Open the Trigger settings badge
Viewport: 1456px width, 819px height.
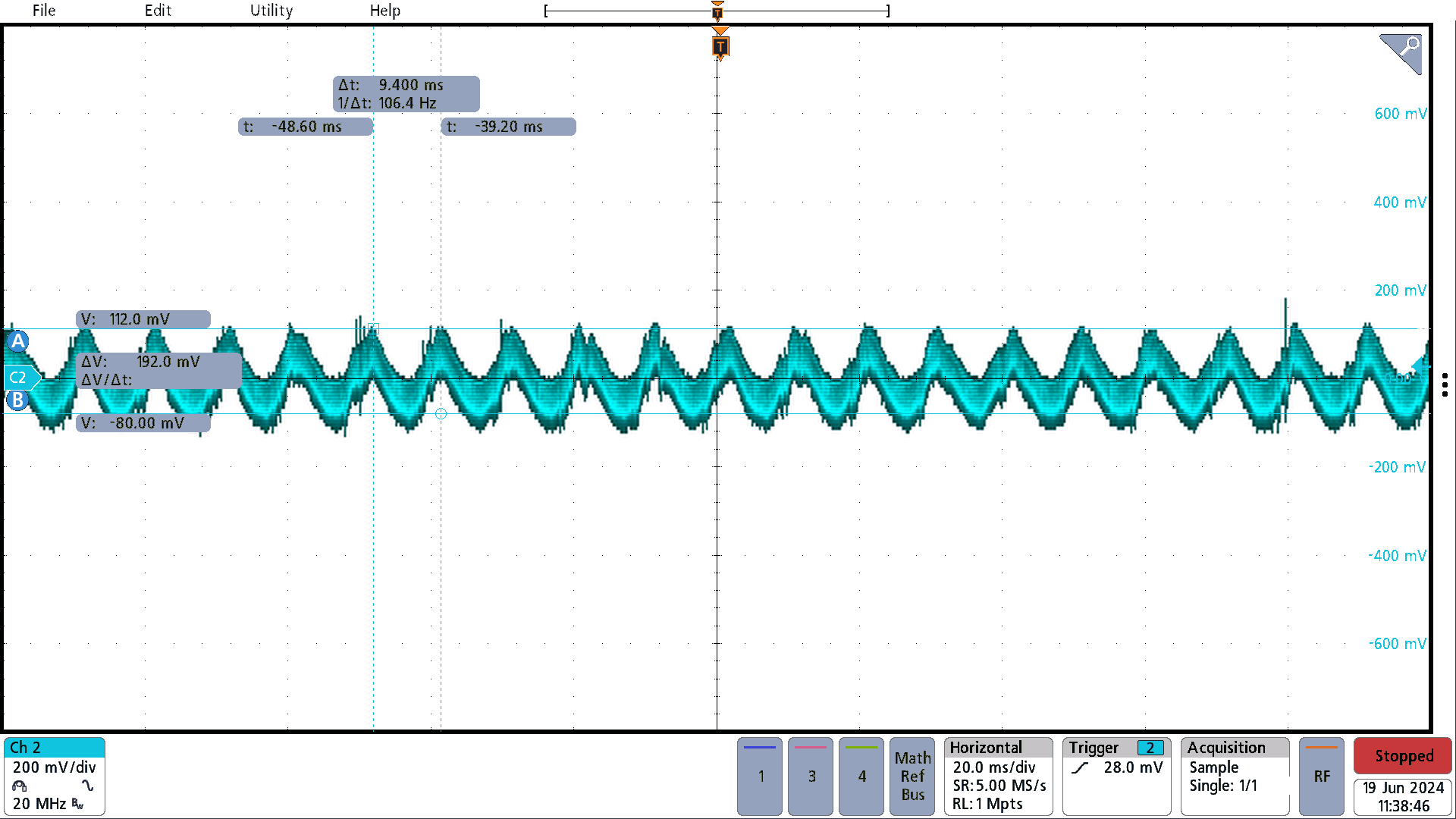[1116, 776]
